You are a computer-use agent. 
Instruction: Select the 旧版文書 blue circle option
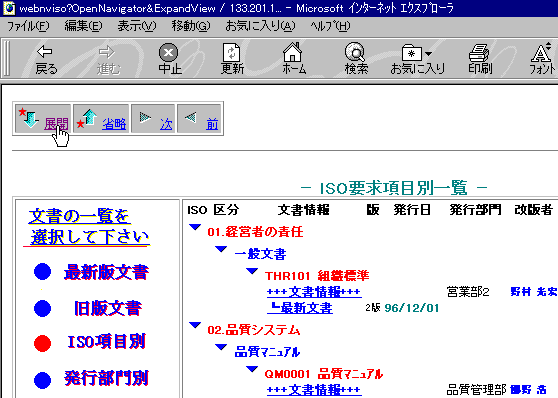[x=42, y=308]
